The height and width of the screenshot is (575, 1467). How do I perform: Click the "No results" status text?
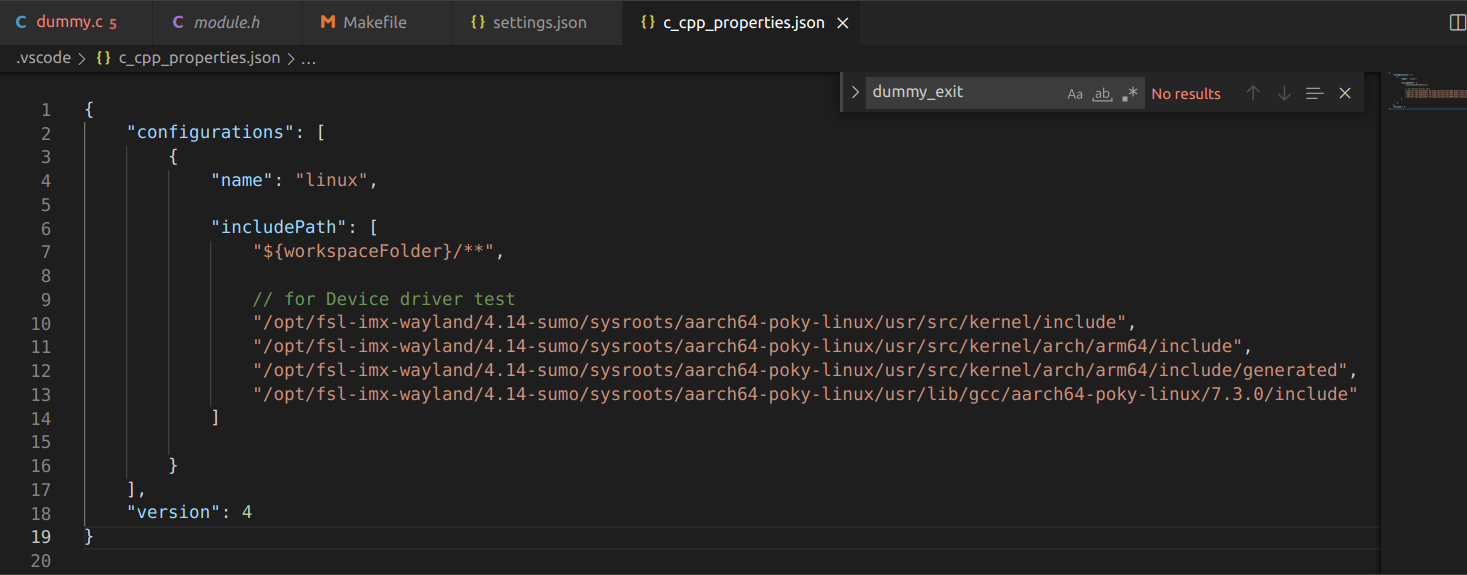point(1186,94)
